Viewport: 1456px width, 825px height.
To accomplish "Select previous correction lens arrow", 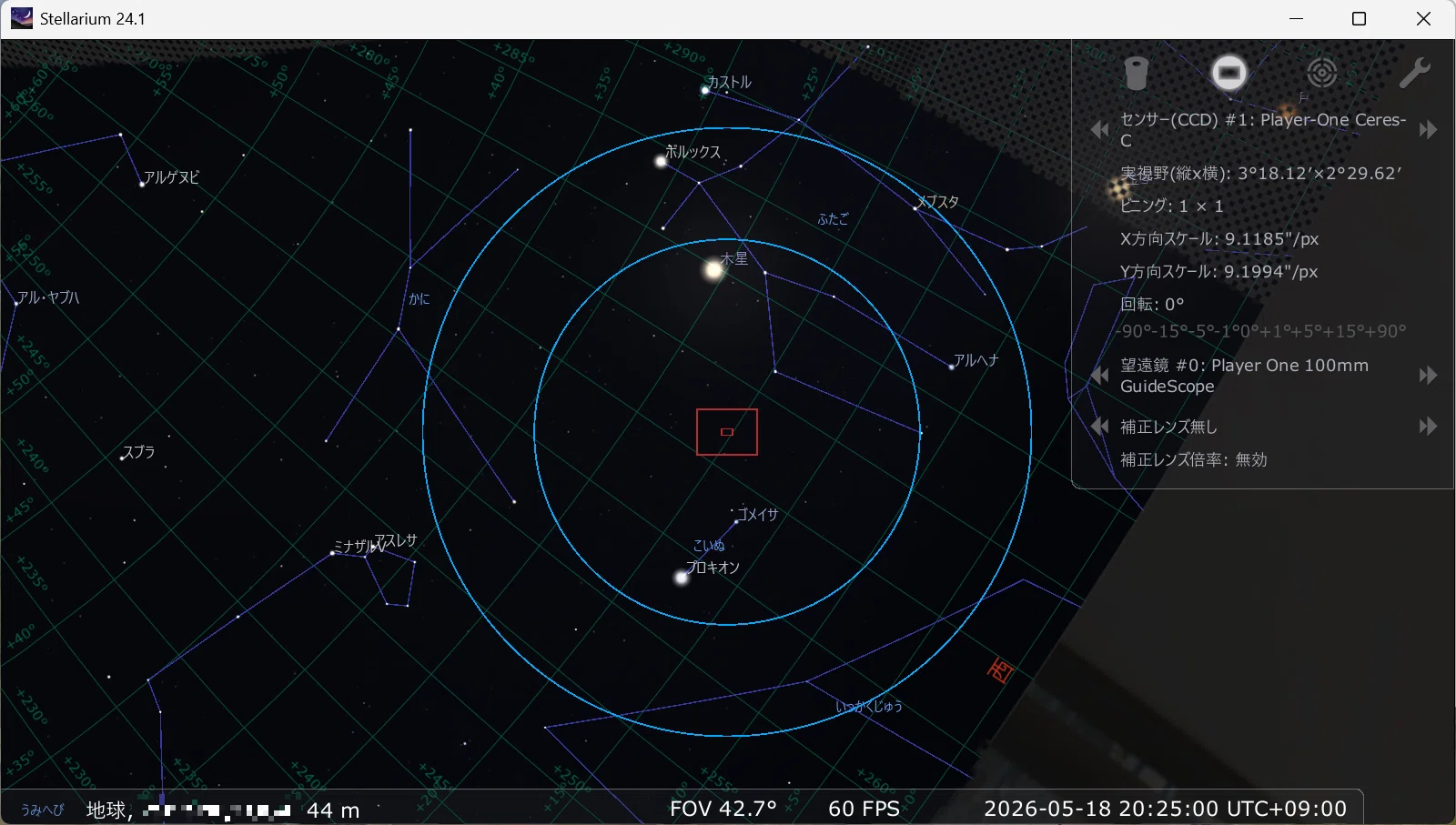I will tap(1100, 427).
